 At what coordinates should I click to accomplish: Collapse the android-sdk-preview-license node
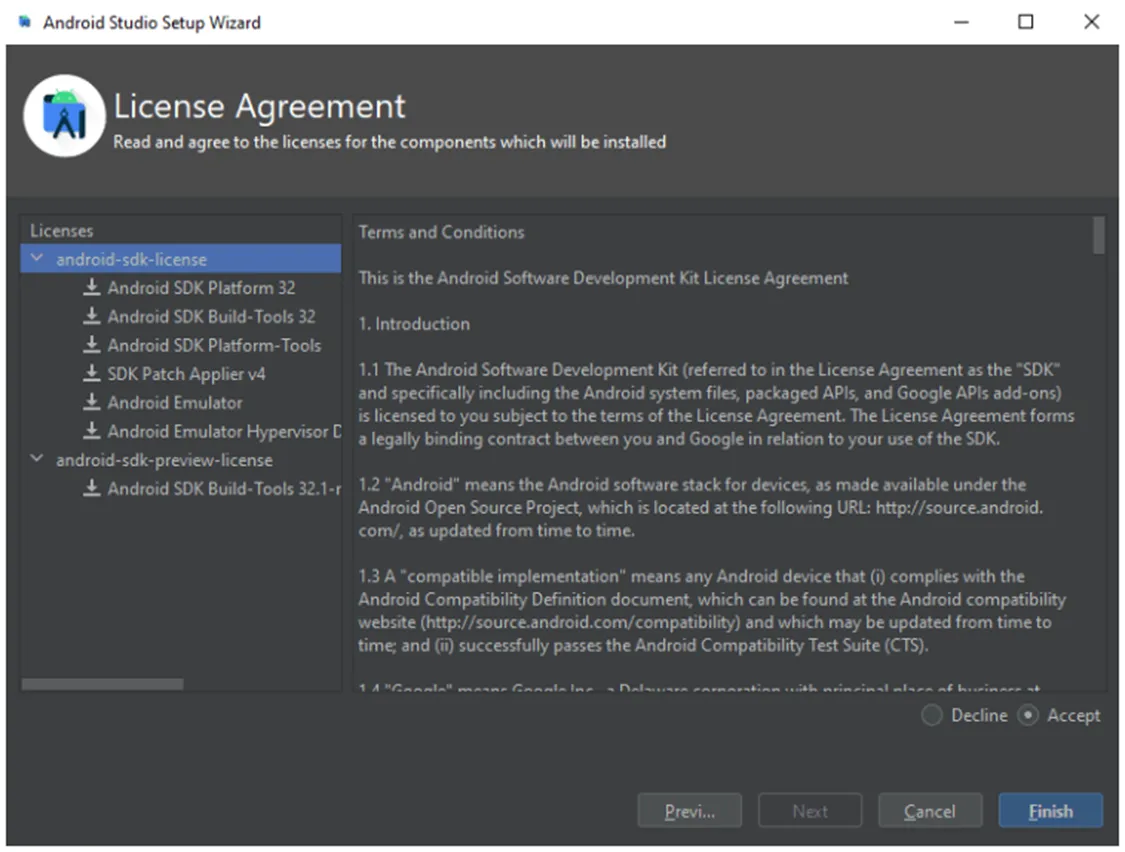click(37, 458)
